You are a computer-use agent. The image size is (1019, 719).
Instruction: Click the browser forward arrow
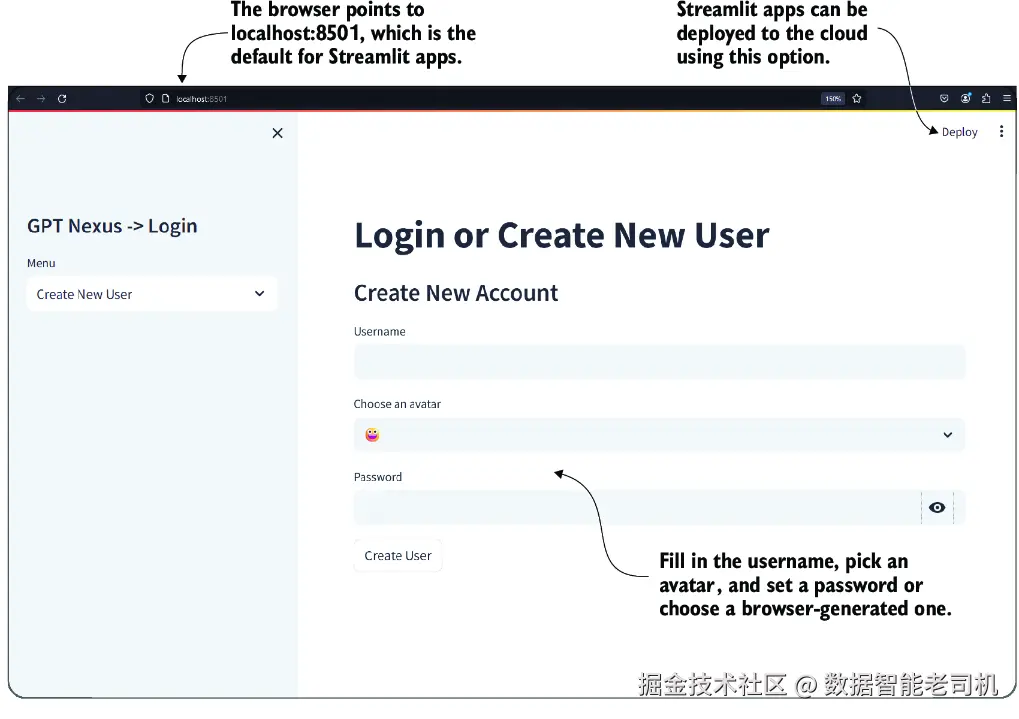(41, 99)
